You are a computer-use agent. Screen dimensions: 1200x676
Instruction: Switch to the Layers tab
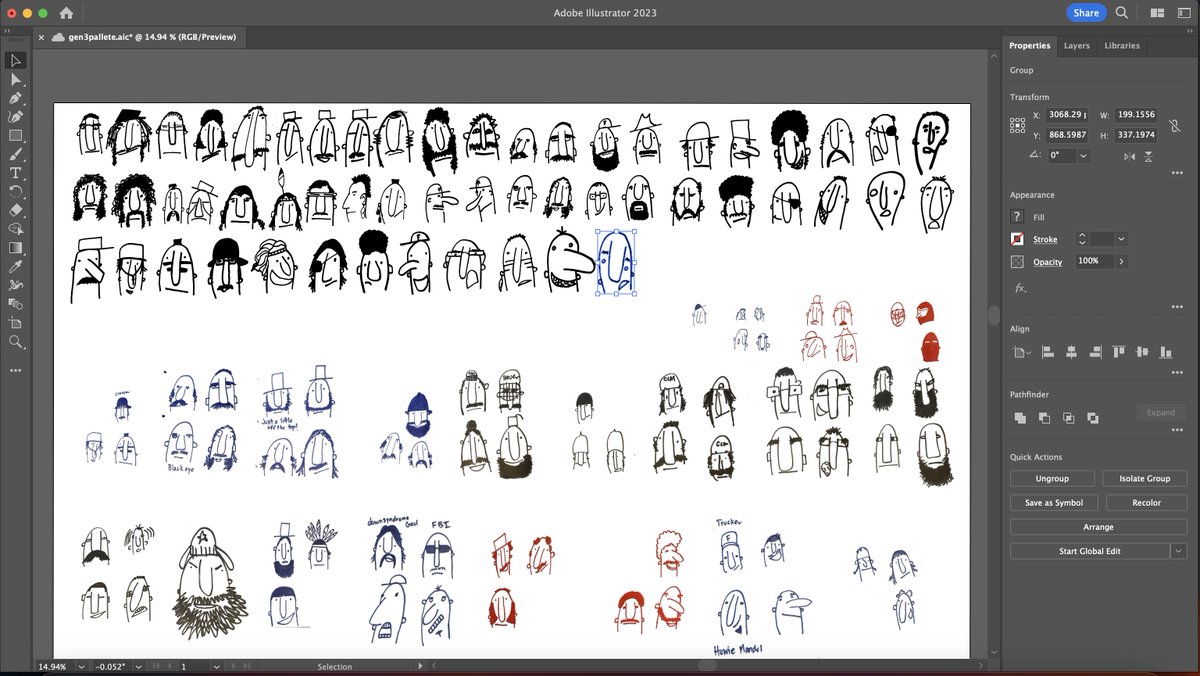tap(1076, 46)
